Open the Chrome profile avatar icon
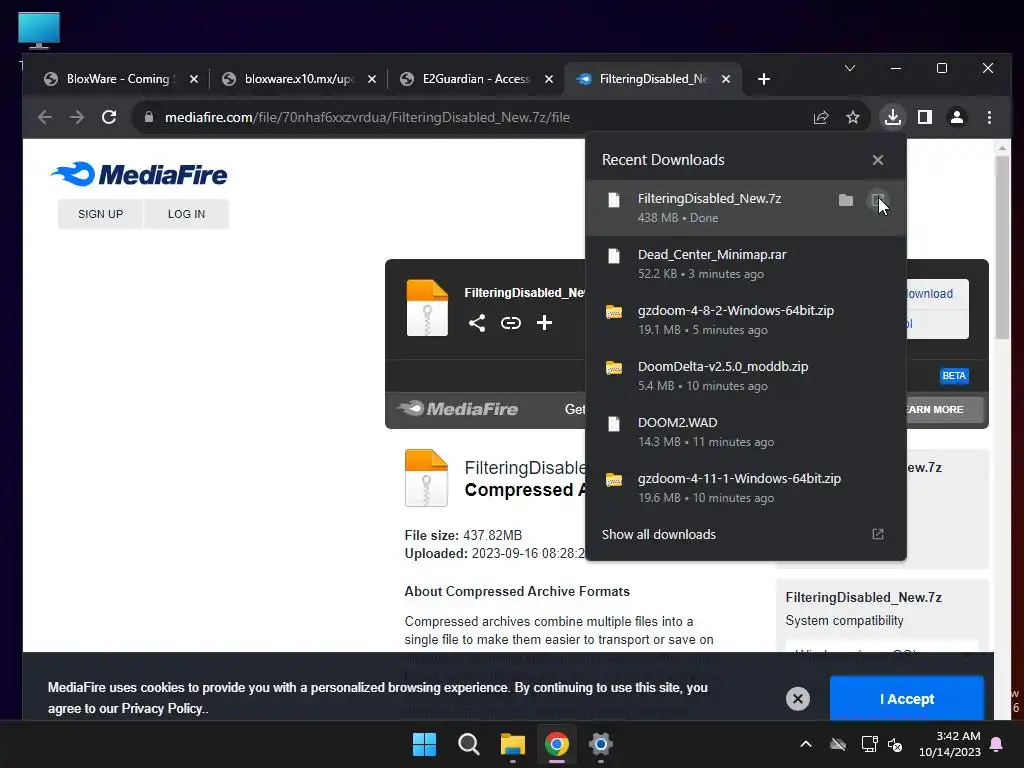This screenshot has height=768, width=1024. coord(957,118)
